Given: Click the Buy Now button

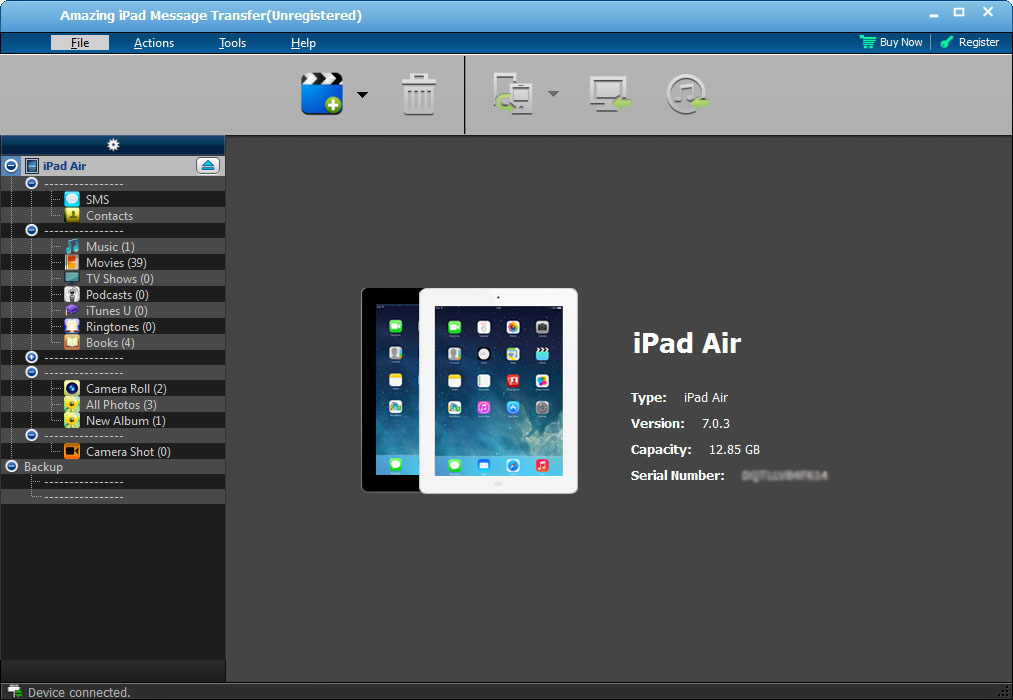Looking at the screenshot, I should point(891,42).
